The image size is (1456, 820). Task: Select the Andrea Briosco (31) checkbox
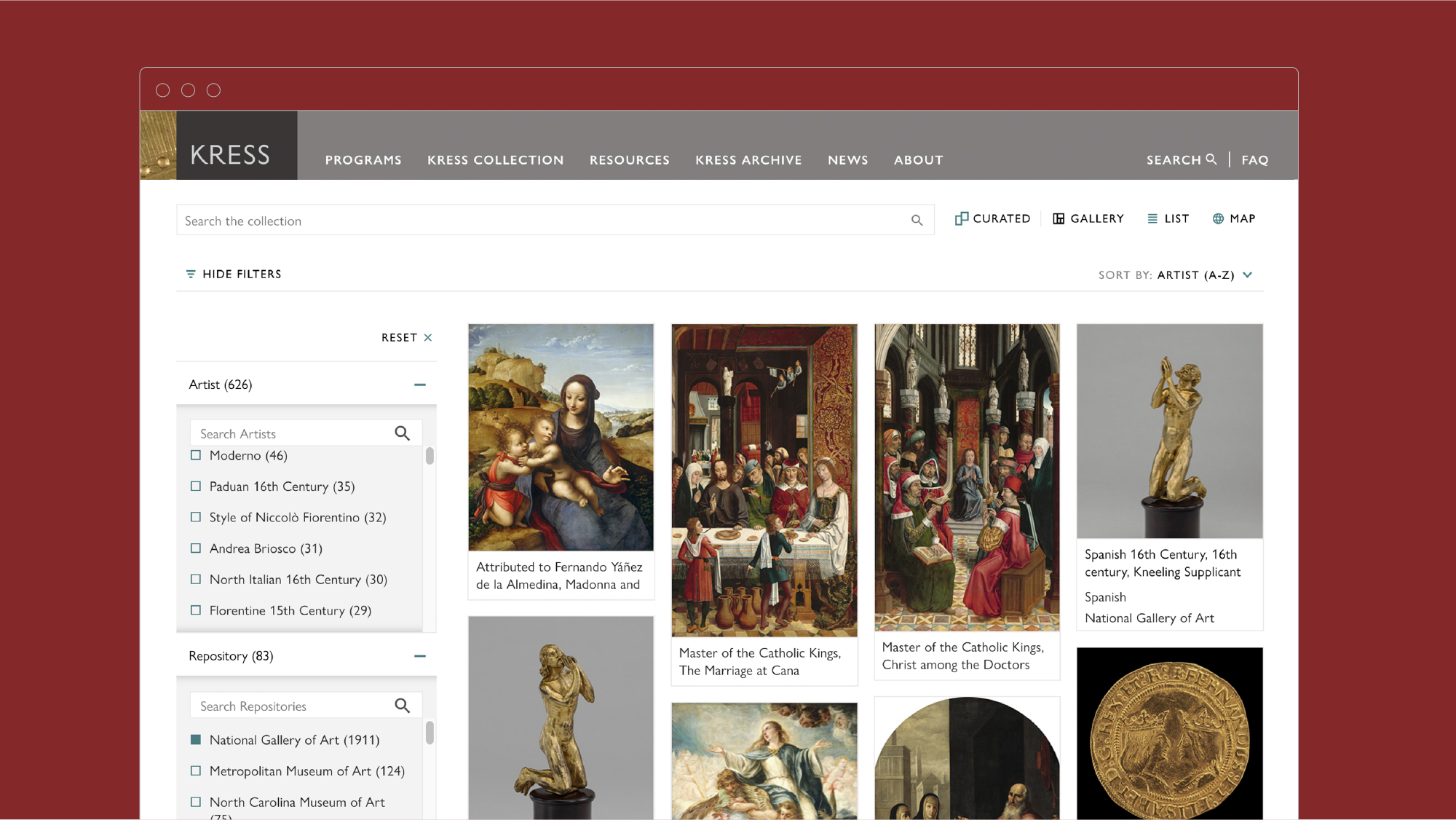click(x=196, y=548)
